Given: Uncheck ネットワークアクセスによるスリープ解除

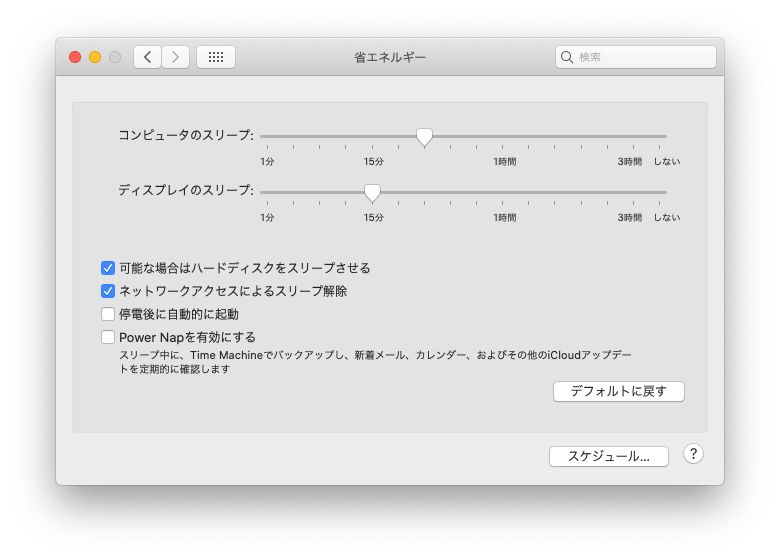Looking at the screenshot, I should tap(108, 291).
